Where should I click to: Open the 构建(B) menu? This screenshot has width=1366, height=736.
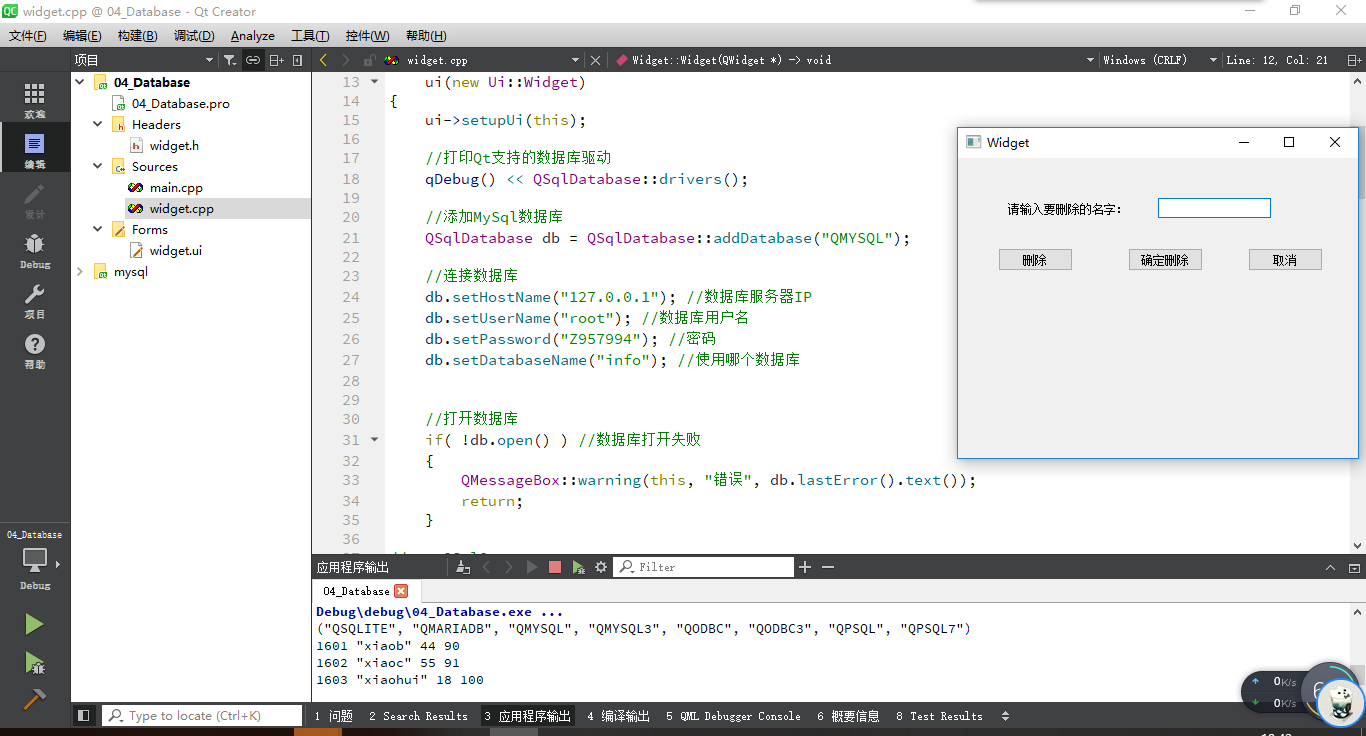coord(137,36)
